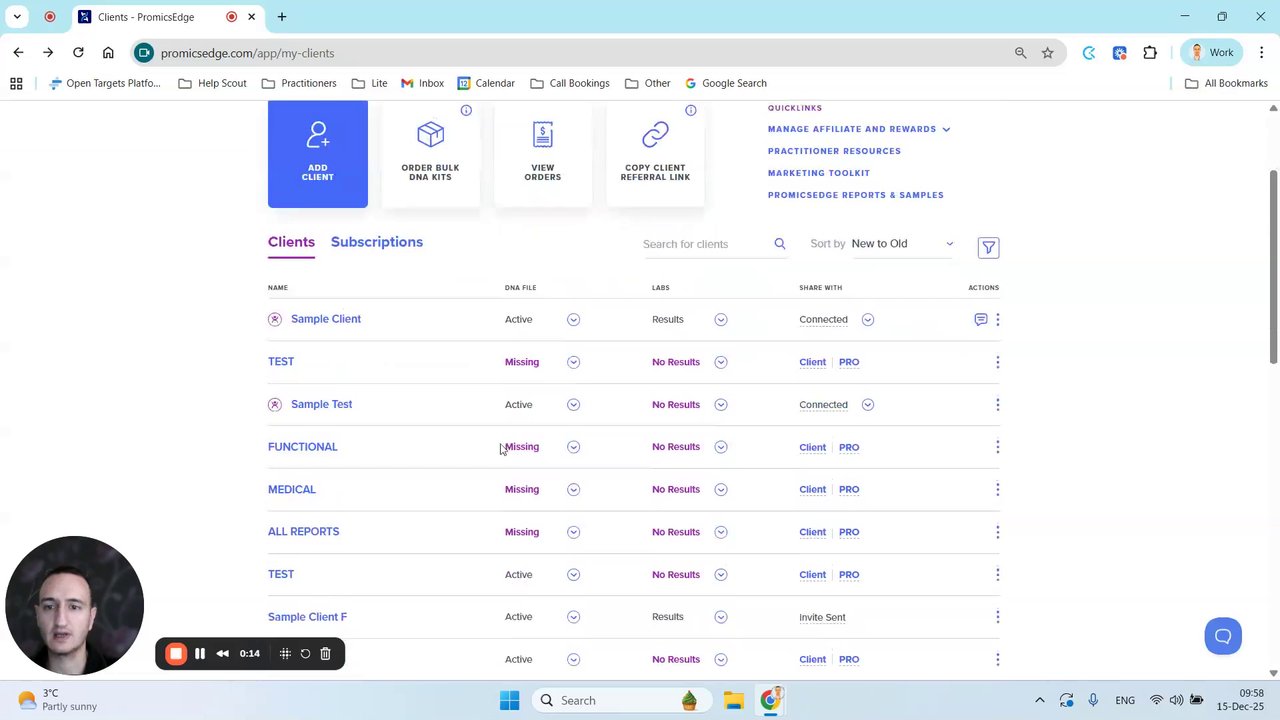Open File Explorer from the taskbar
This screenshot has width=1280, height=720.
point(733,700)
